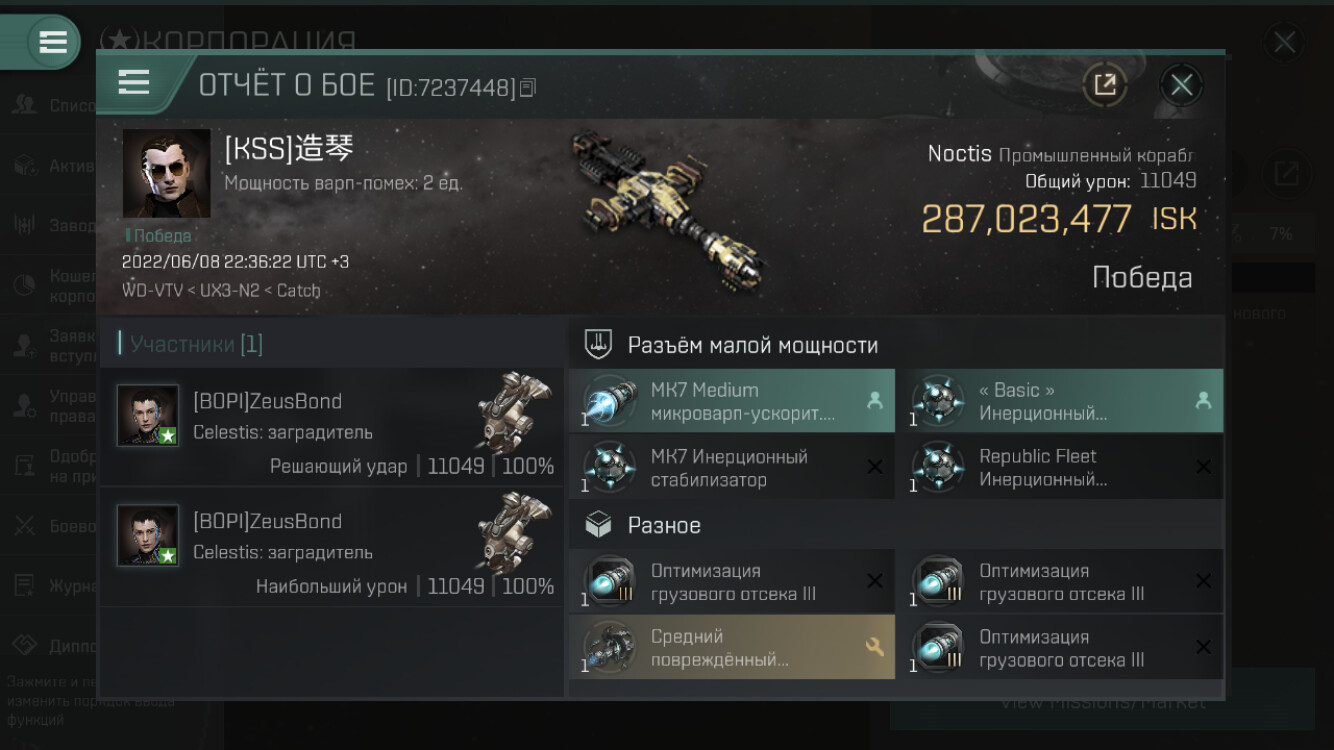The height and width of the screenshot is (750, 1334).
Task: View pilot portrait of [KSS]造琴
Action: click(166, 173)
